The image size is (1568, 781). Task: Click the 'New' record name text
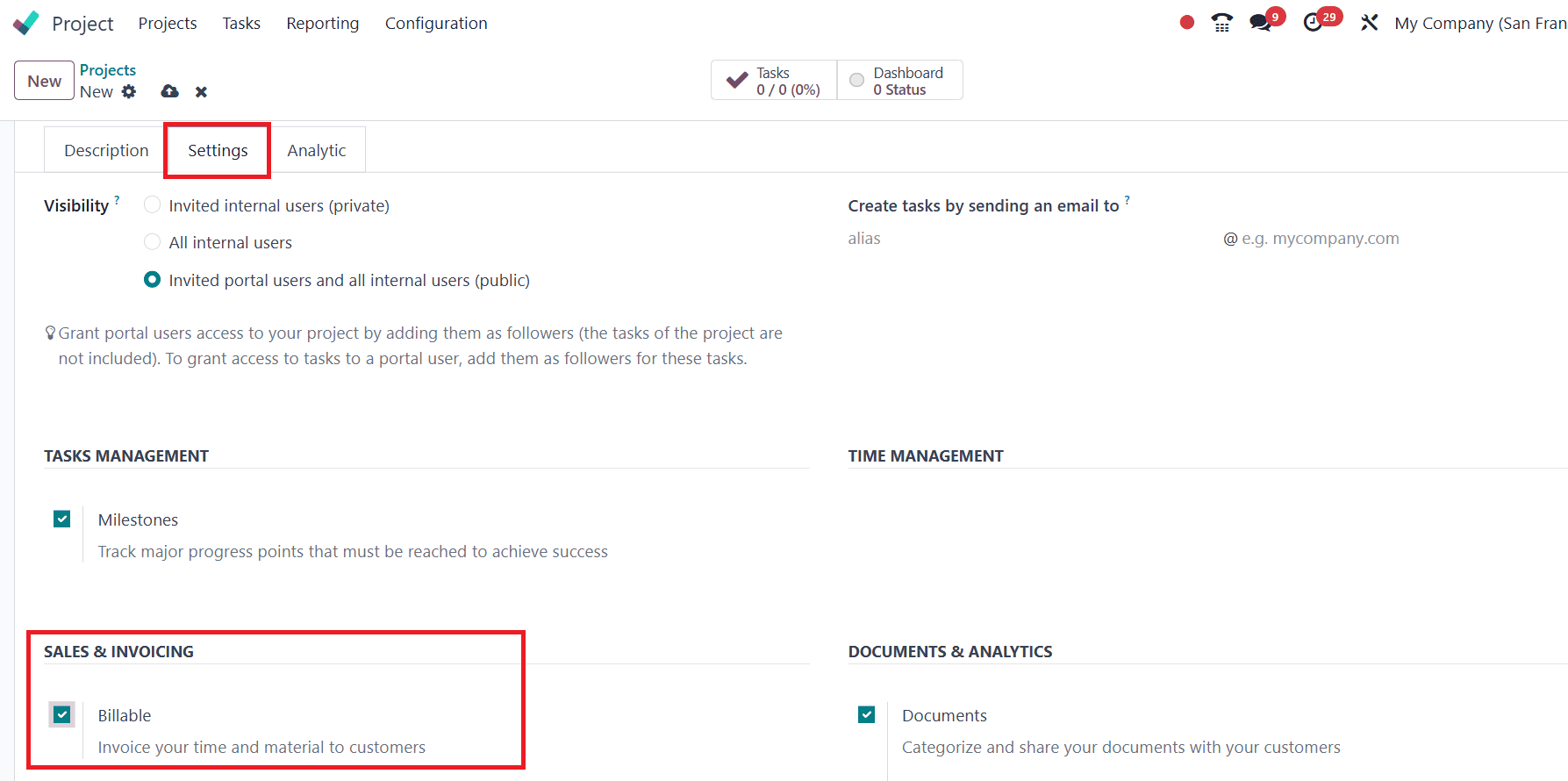click(x=97, y=91)
